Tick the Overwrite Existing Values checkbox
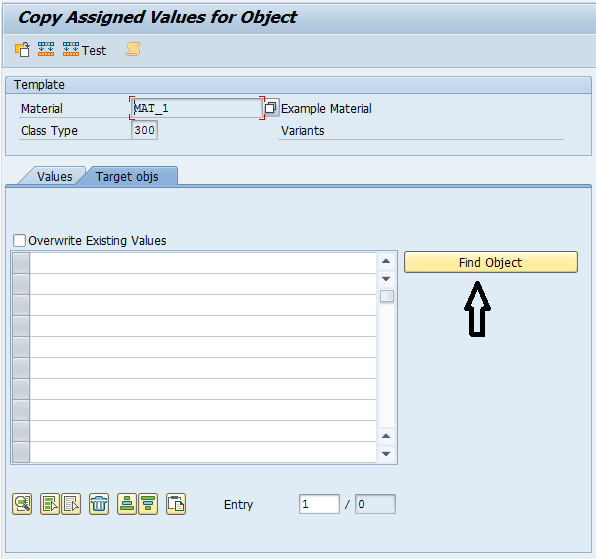The image size is (596, 559). coord(19,240)
